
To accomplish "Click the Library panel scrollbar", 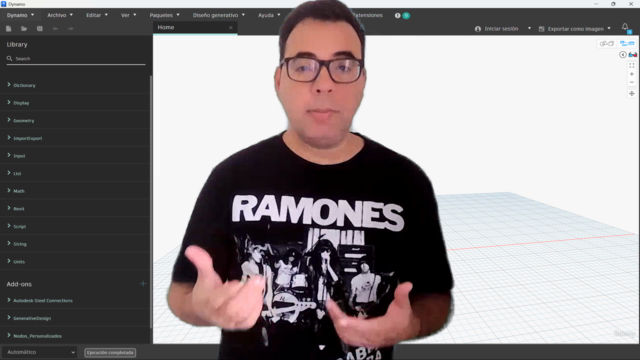I will 151,202.
